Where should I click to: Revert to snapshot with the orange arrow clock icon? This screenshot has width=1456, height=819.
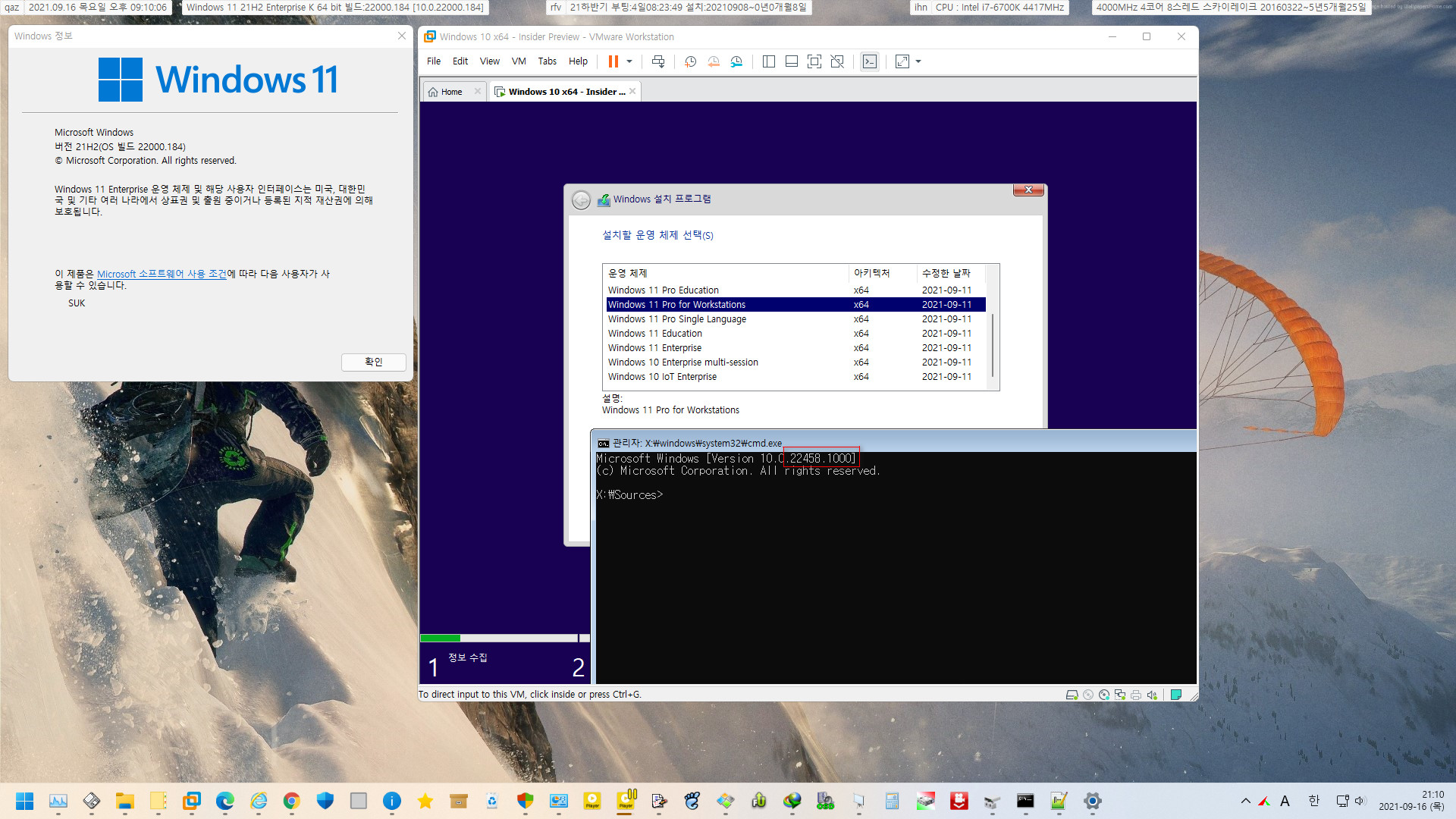pos(714,61)
